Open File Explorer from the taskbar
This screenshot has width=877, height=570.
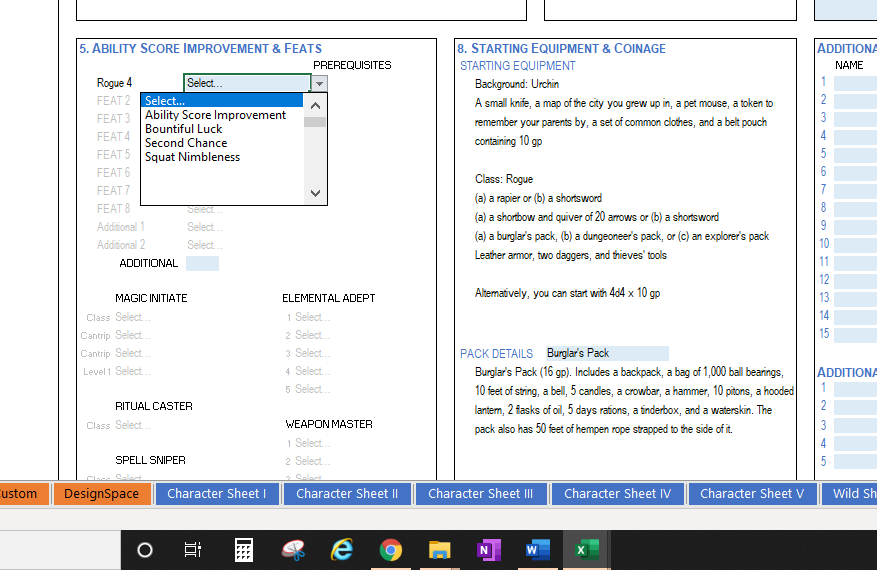pyautogui.click(x=440, y=550)
